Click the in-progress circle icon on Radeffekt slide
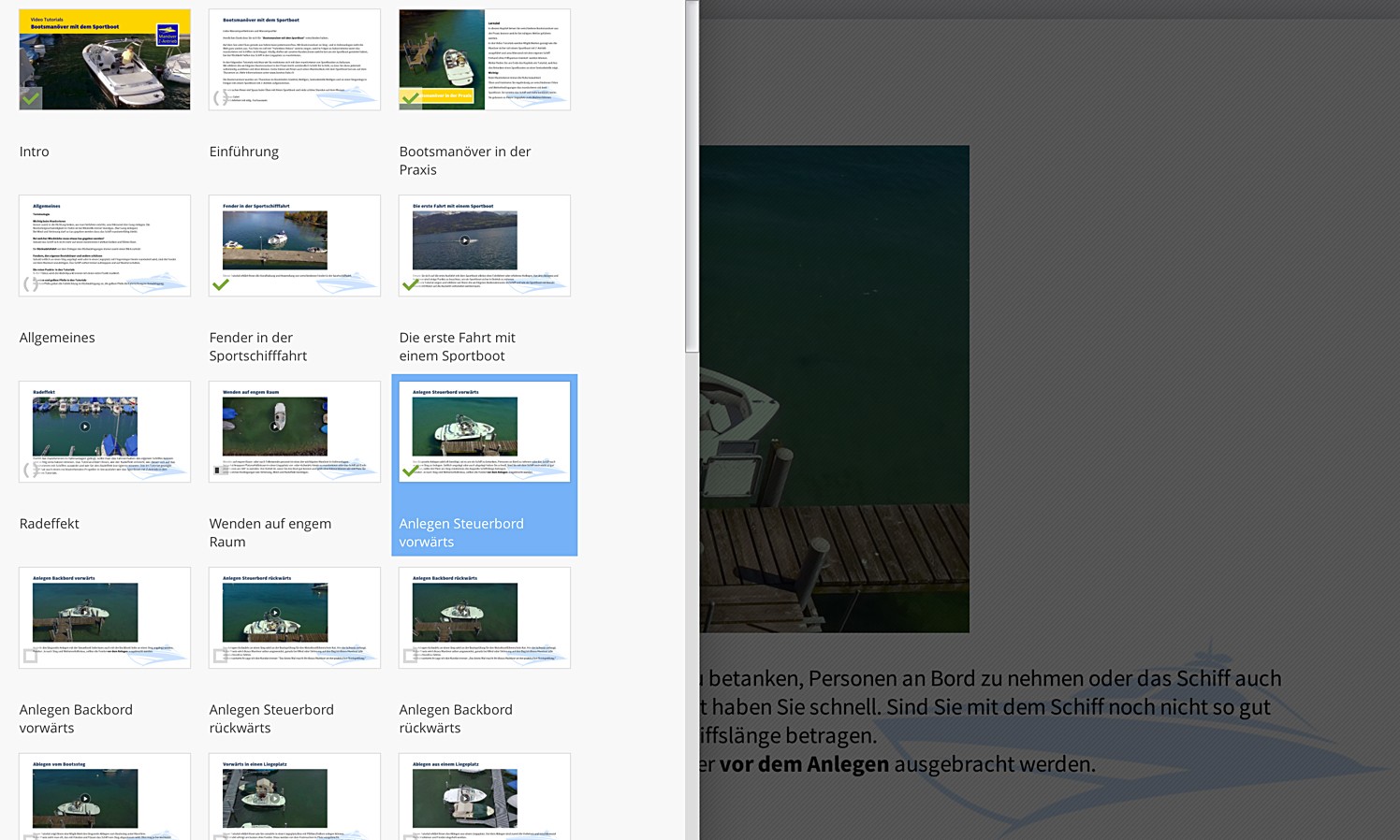This screenshot has height=840, width=1400. point(31,470)
